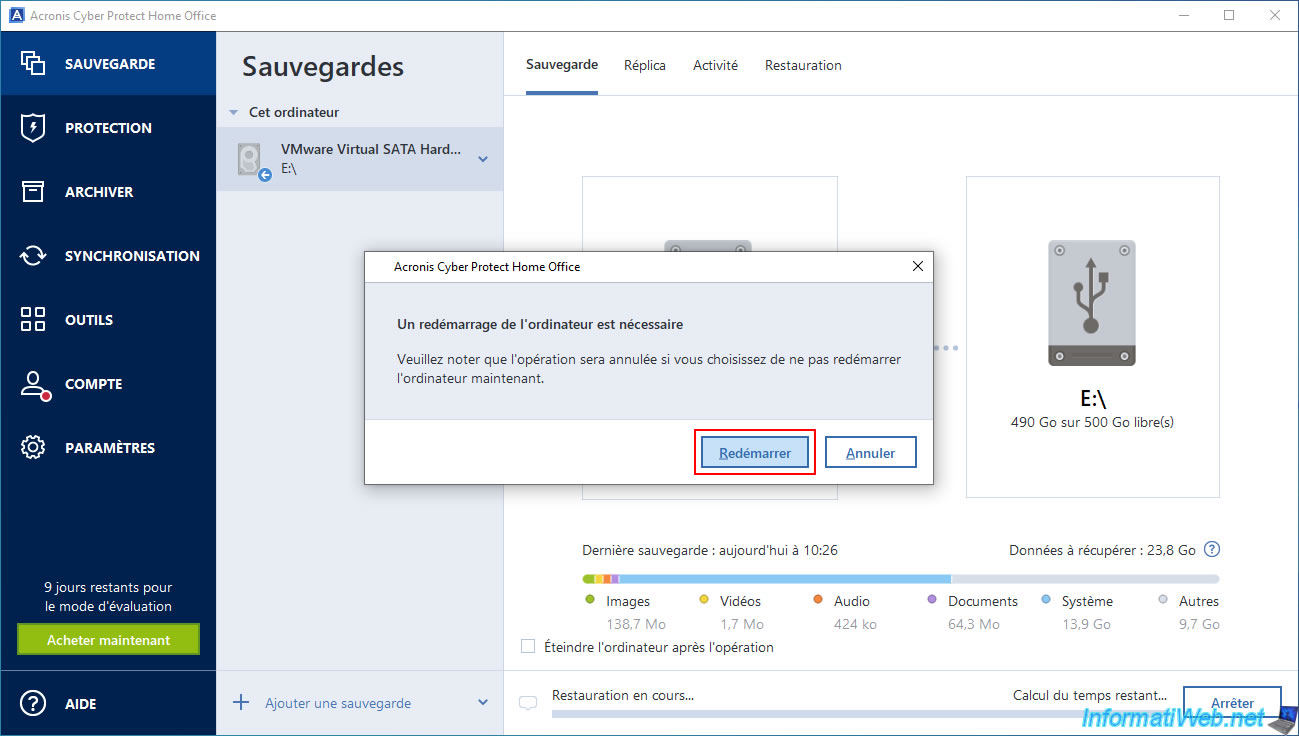The image size is (1299, 736).
Task: Select VMware Virtual SATA Hard... backup entry
Action: [360, 159]
